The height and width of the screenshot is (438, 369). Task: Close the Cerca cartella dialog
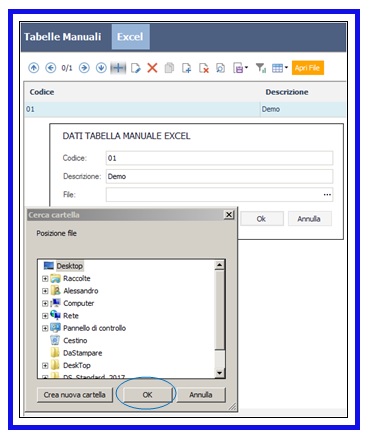pyautogui.click(x=229, y=215)
